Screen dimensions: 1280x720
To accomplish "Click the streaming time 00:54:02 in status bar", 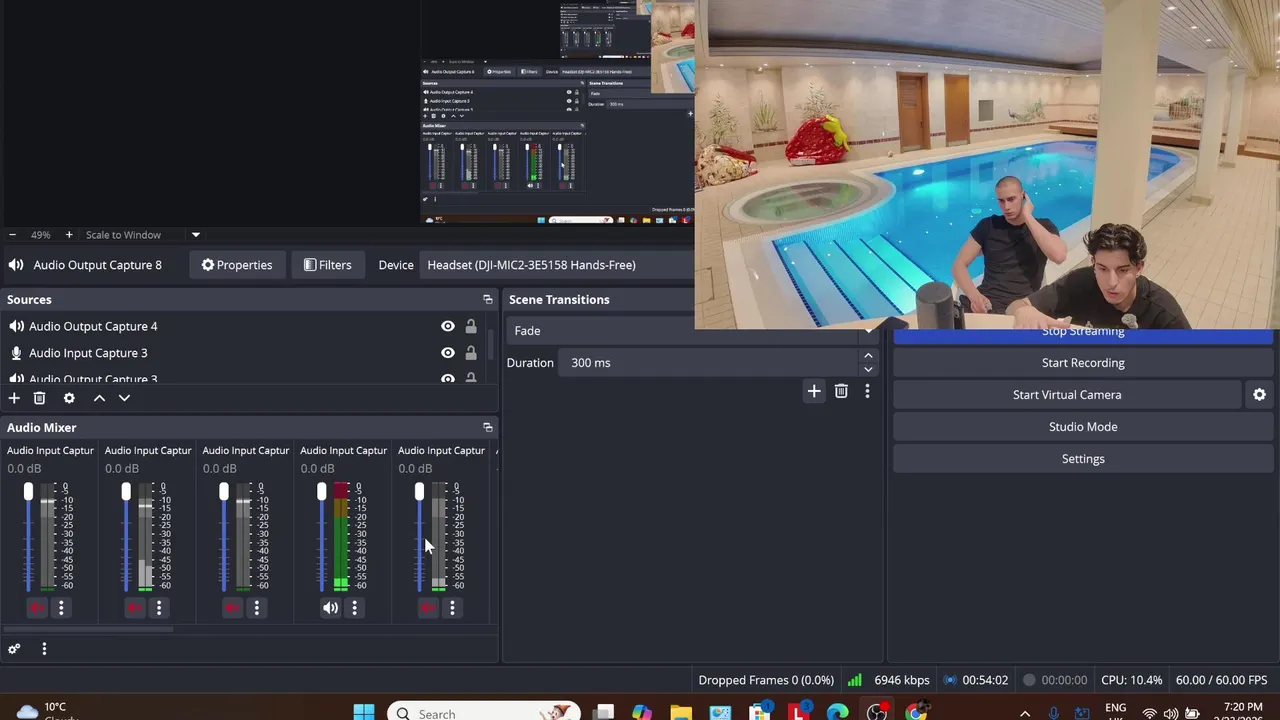I will coord(985,680).
